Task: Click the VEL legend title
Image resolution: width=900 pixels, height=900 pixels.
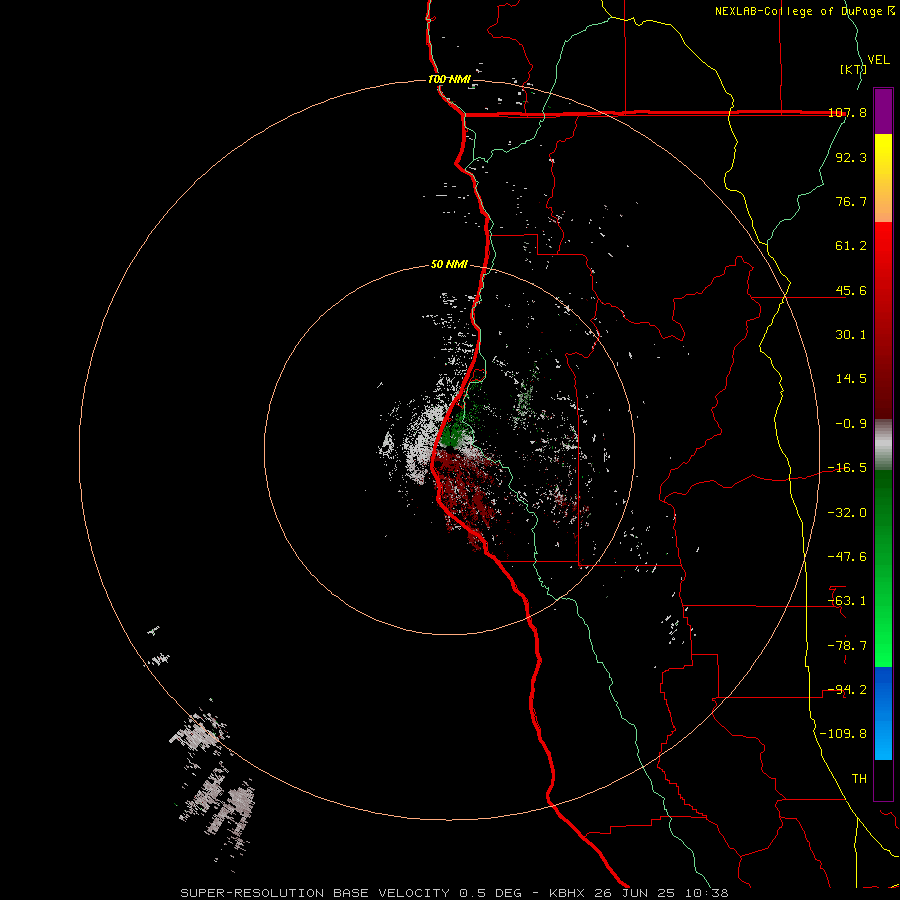Action: tap(878, 60)
